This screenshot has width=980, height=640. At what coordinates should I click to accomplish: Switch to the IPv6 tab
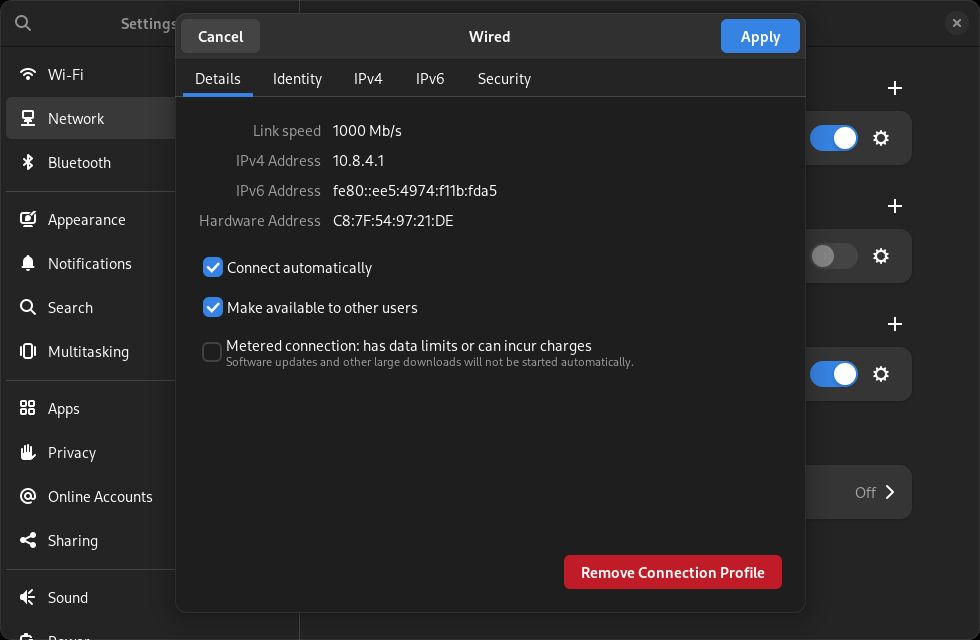click(430, 79)
